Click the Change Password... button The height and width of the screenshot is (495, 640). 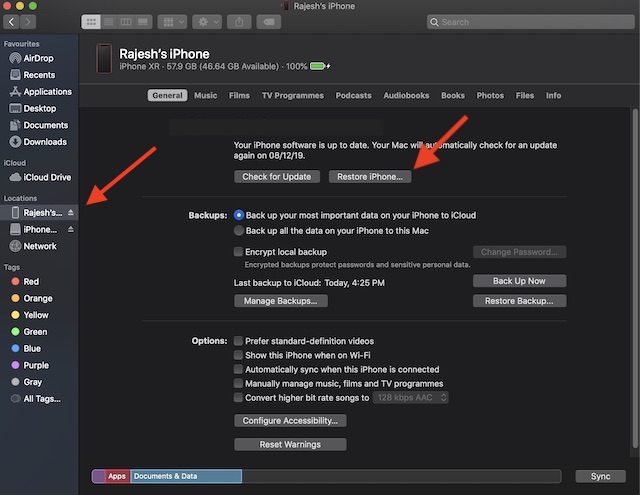519,252
